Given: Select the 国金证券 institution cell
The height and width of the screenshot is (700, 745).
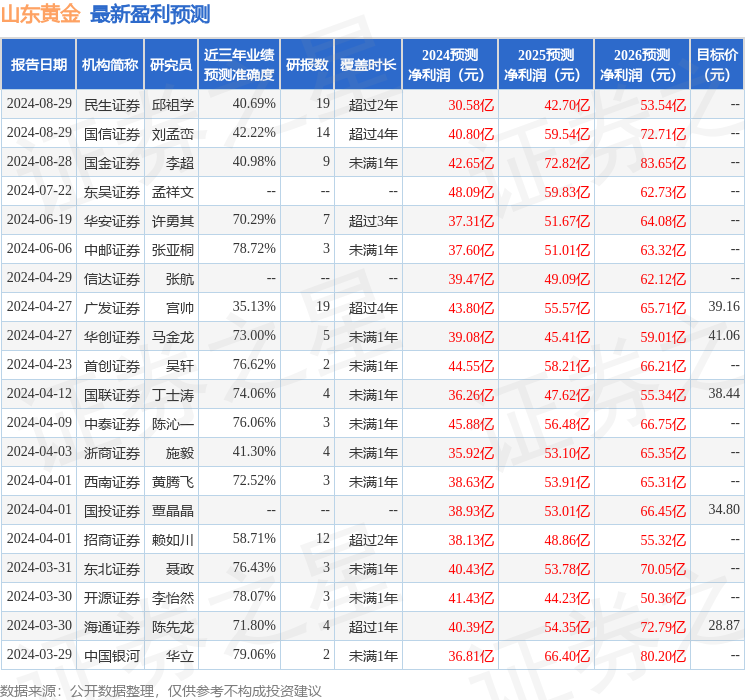Looking at the screenshot, I should click(x=112, y=163).
